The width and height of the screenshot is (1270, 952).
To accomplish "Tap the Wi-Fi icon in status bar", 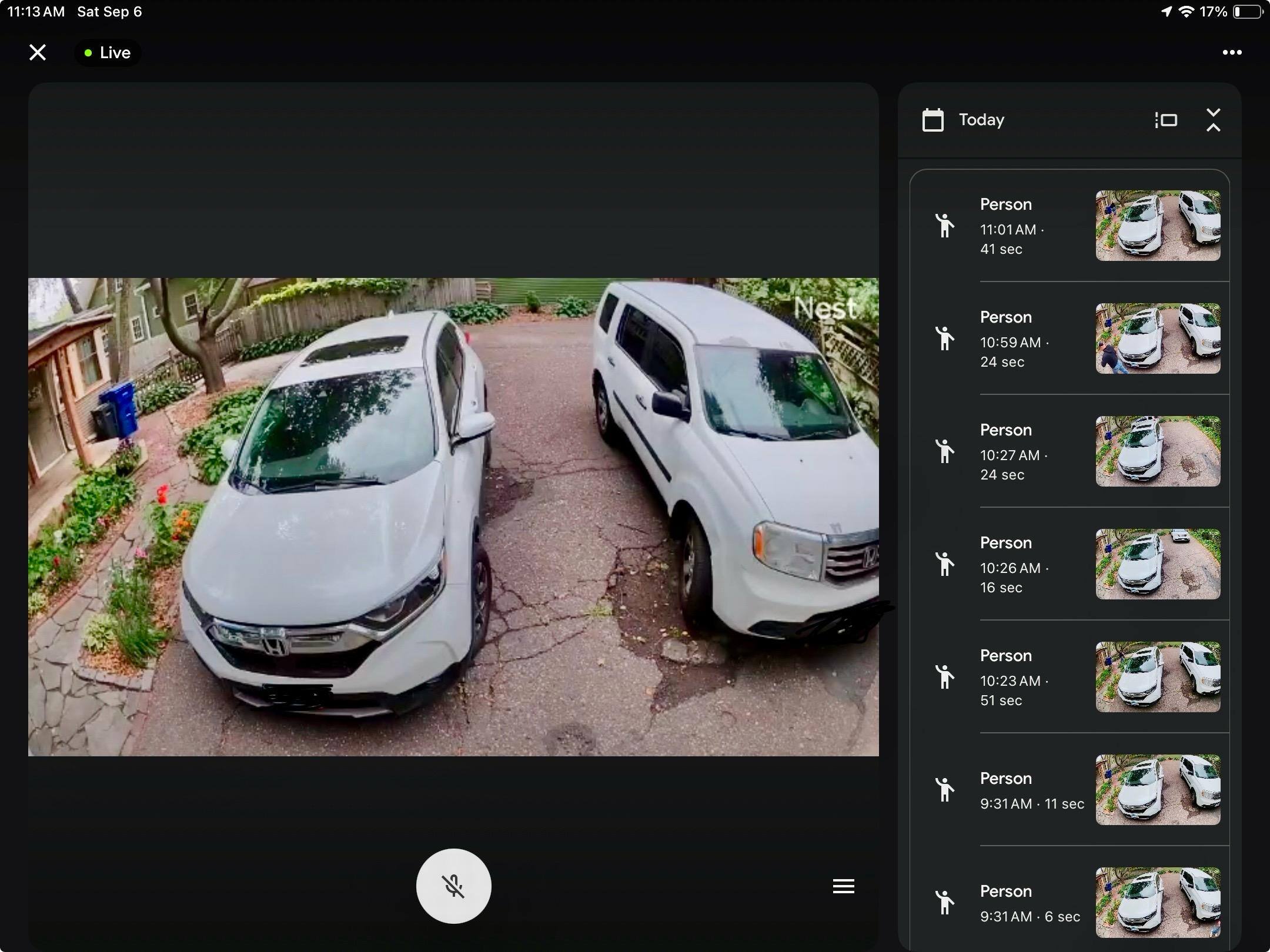I will coord(1186,12).
